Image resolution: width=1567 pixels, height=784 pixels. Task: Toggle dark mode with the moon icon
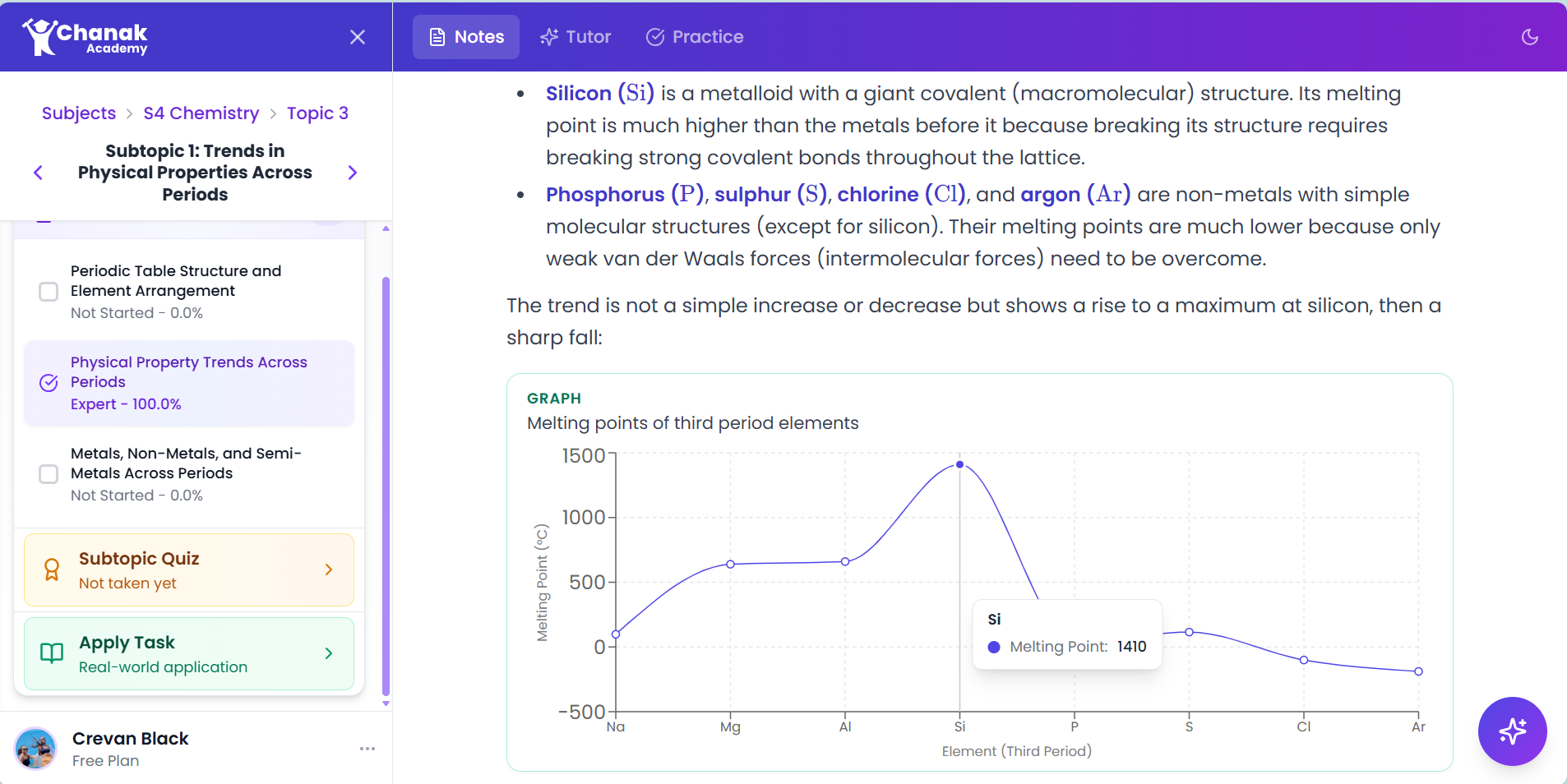tap(1530, 36)
